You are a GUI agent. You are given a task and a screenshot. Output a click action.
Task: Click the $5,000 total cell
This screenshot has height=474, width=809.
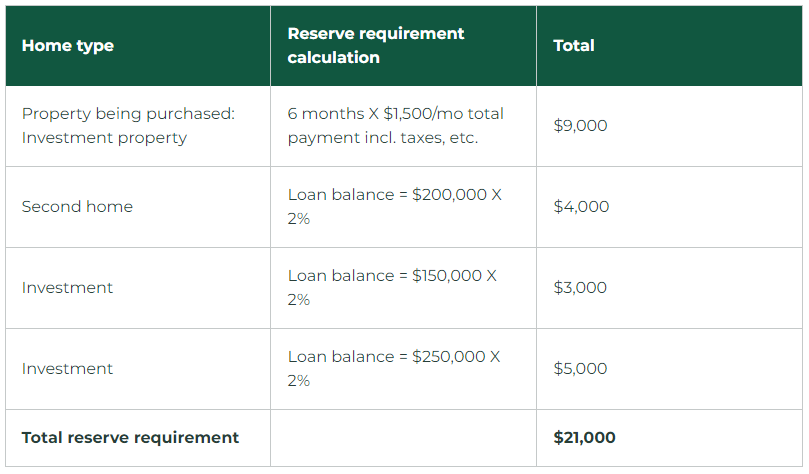click(580, 369)
